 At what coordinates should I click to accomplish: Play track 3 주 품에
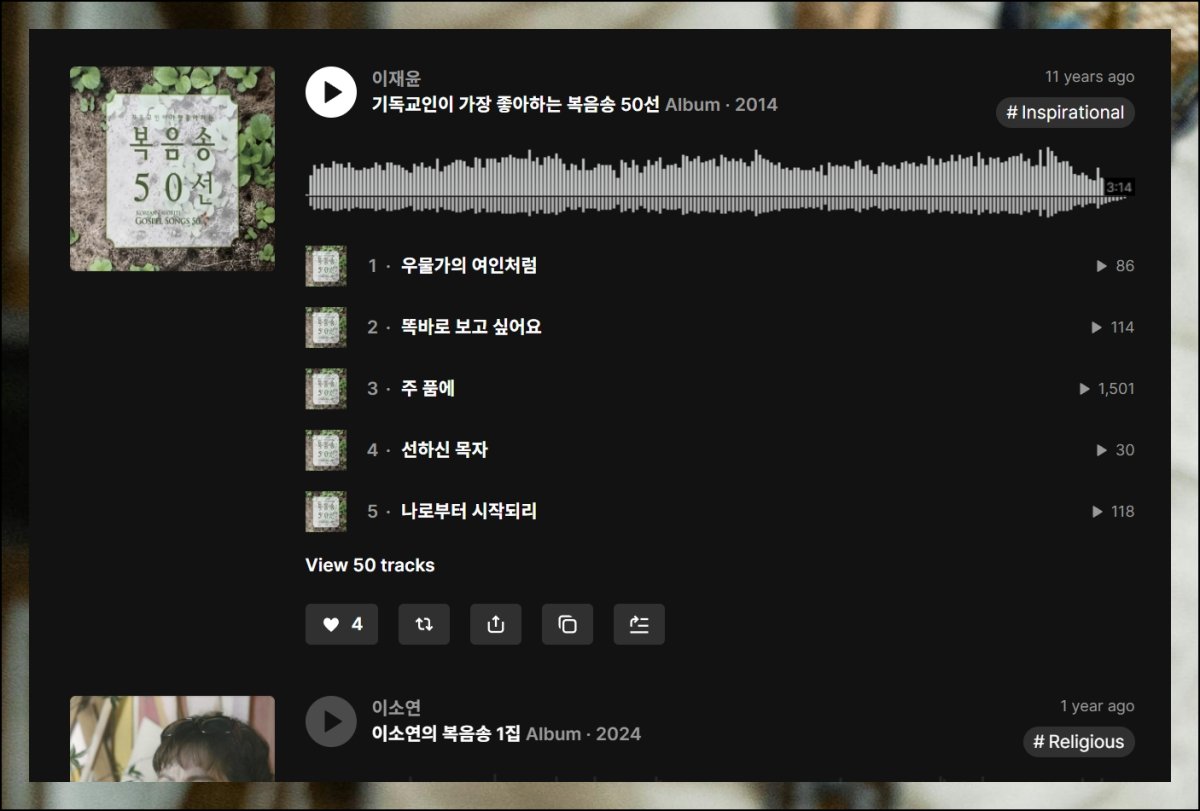(x=428, y=388)
